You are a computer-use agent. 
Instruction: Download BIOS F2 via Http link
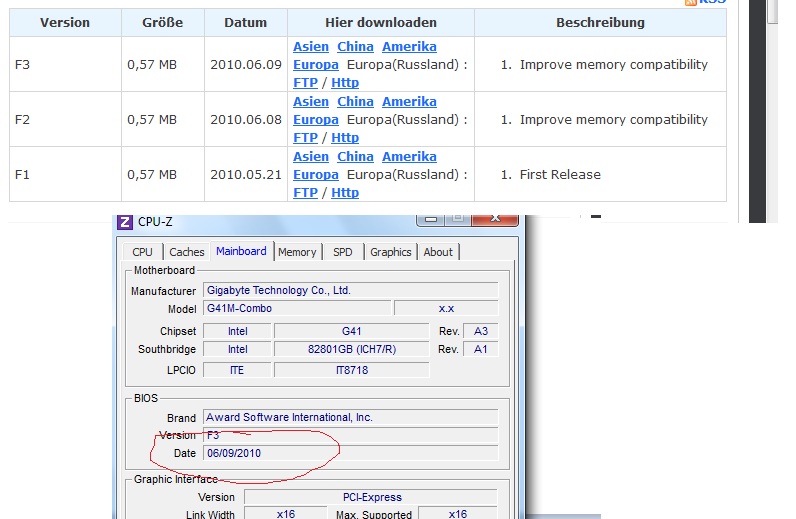(345, 138)
